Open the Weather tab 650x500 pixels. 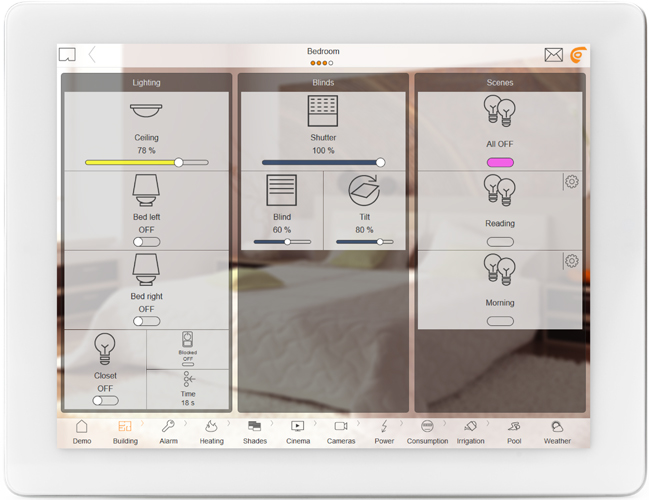[x=557, y=431]
